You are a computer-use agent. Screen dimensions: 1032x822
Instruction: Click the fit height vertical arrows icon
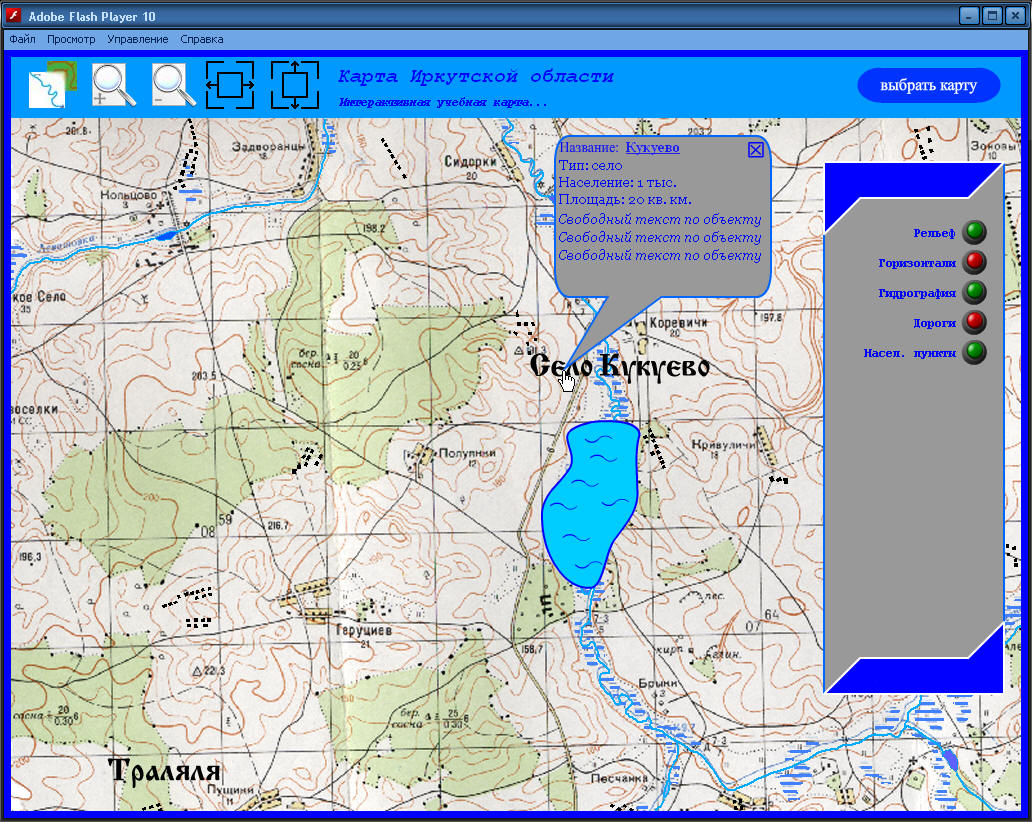295,85
